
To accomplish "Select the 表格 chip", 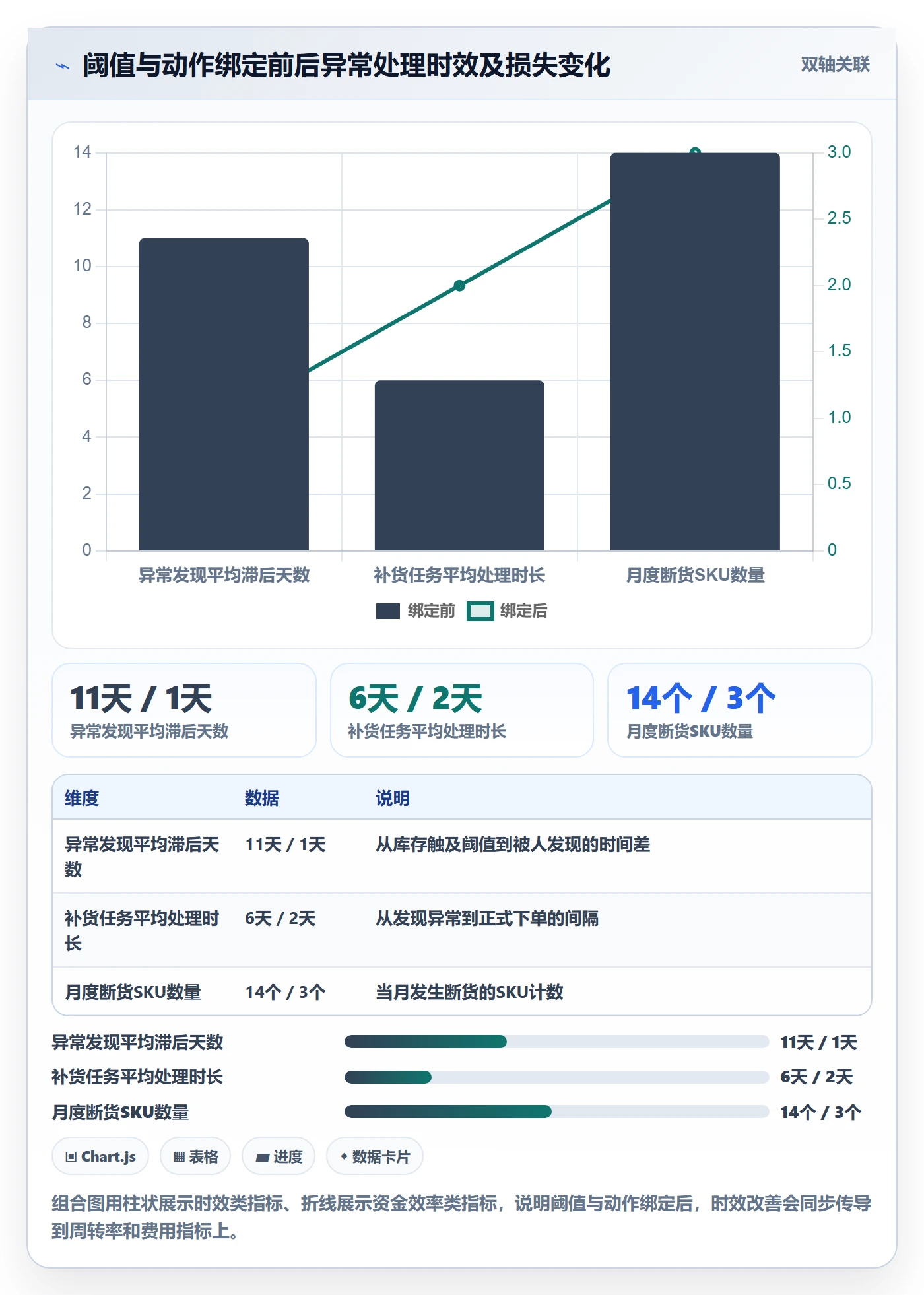I will click(x=195, y=1156).
